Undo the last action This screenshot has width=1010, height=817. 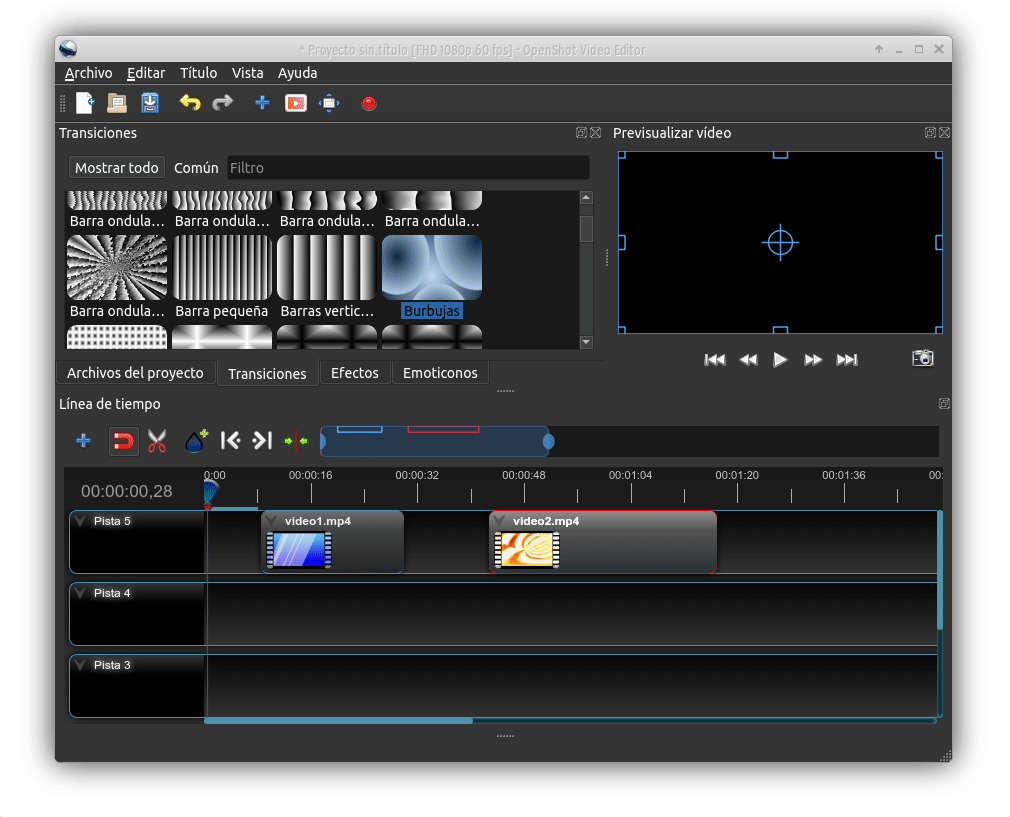coord(190,103)
